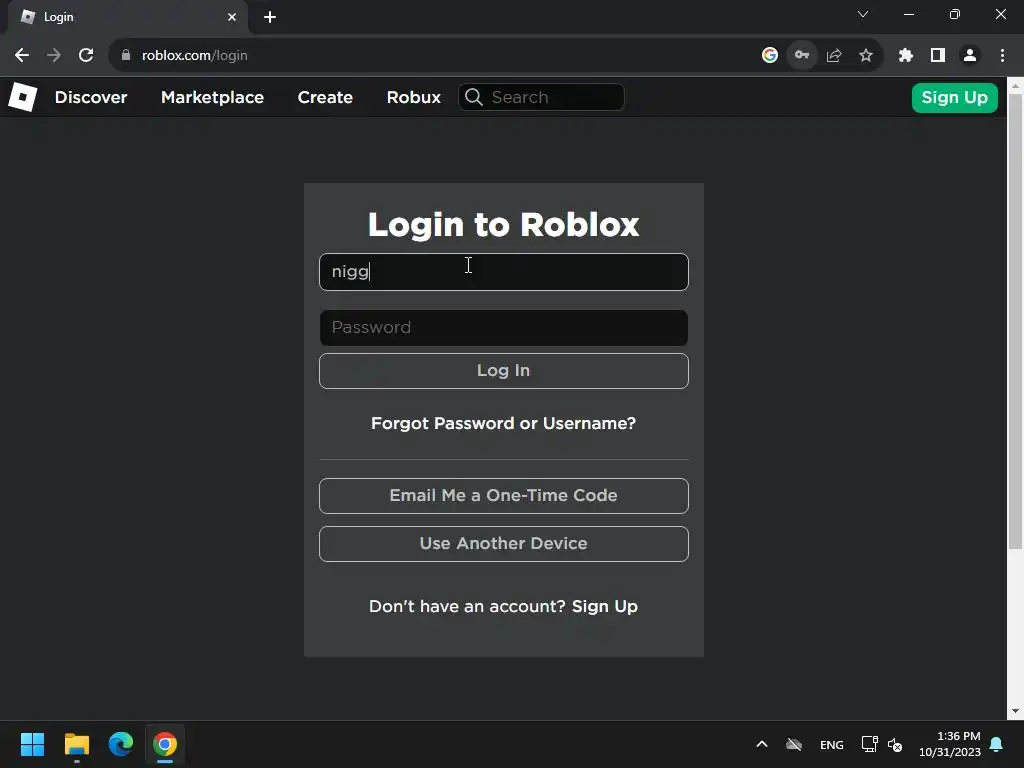Reload the page with refresh icon
Viewport: 1024px width, 768px height.
86,56
